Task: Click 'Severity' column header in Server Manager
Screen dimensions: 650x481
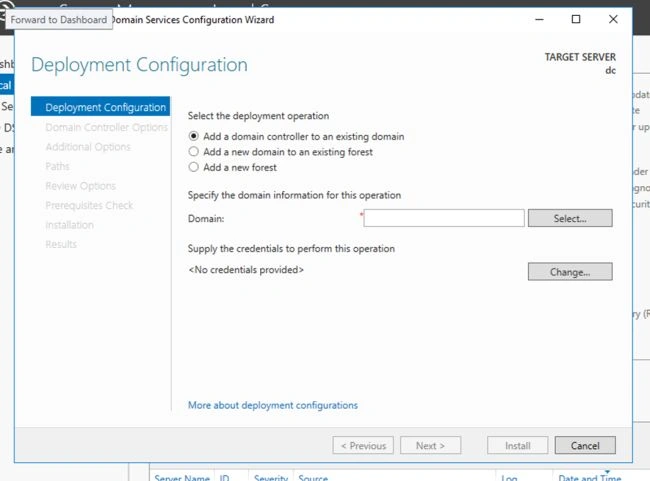Action: pyautogui.click(x=271, y=478)
